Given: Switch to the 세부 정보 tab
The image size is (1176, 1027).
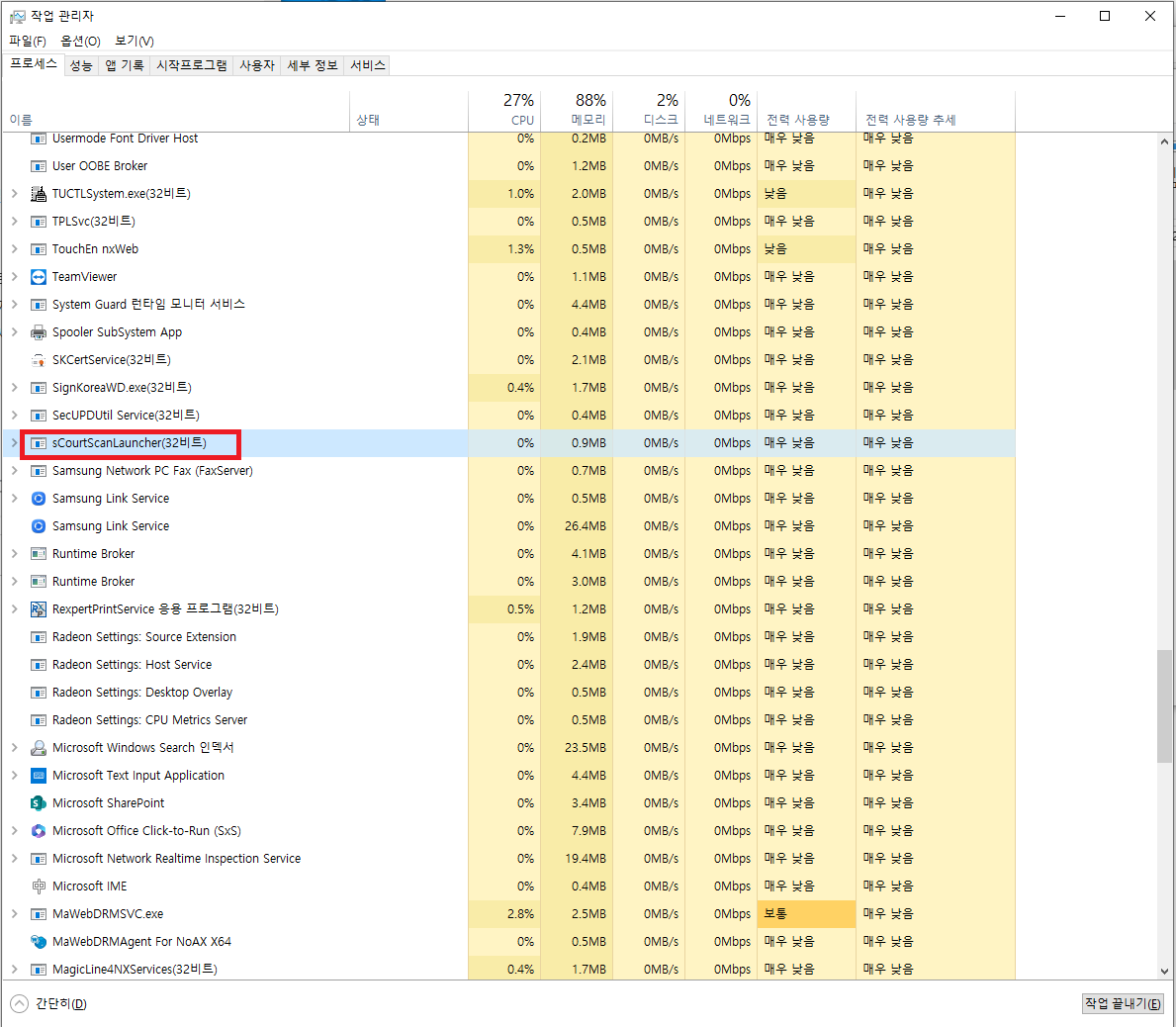Looking at the screenshot, I should point(313,66).
